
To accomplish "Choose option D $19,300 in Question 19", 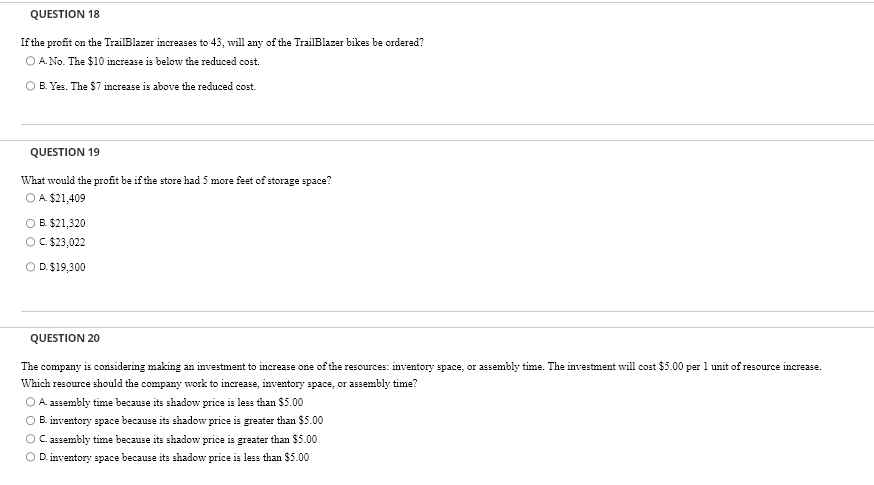I will click(30, 267).
